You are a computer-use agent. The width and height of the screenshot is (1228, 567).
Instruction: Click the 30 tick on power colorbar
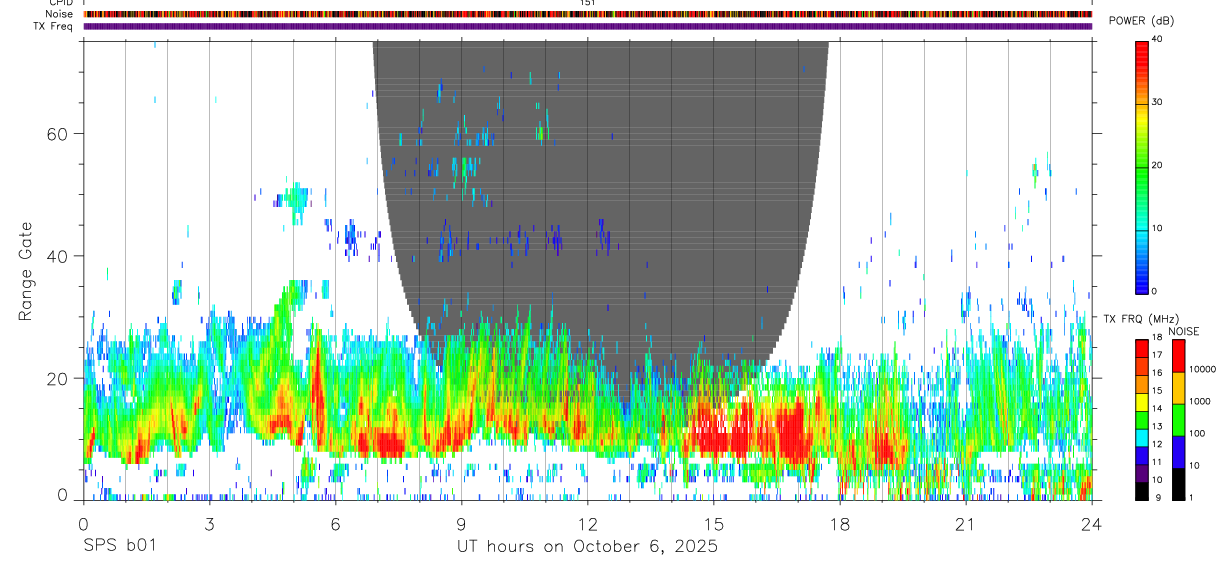(x=1158, y=103)
